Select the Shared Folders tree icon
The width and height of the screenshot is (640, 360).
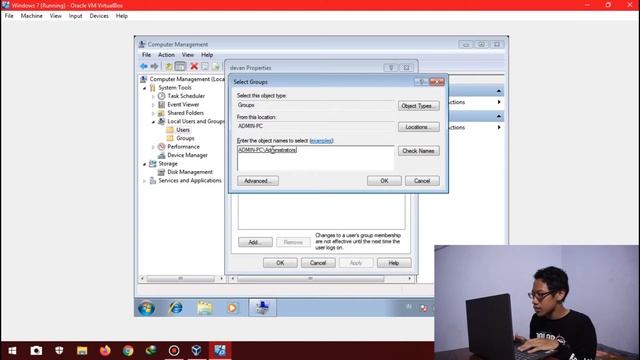point(162,113)
